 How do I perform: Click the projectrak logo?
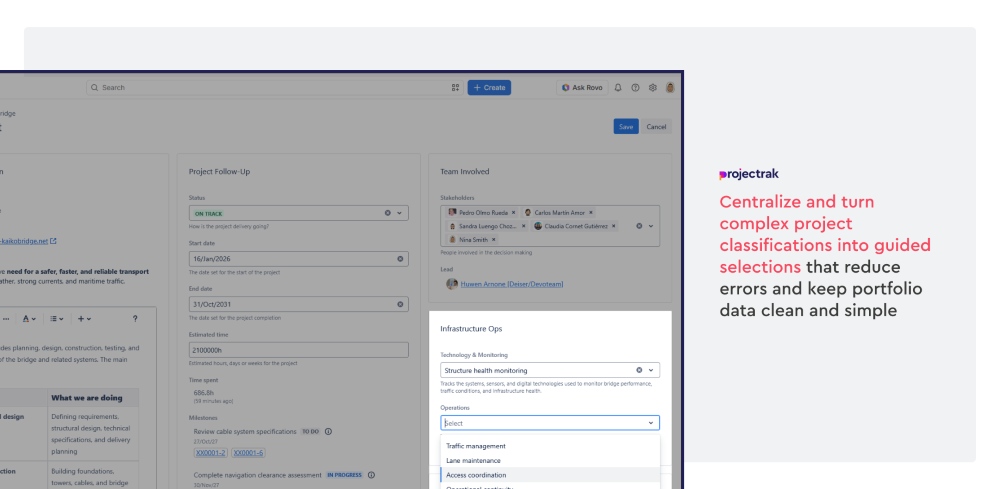(749, 174)
